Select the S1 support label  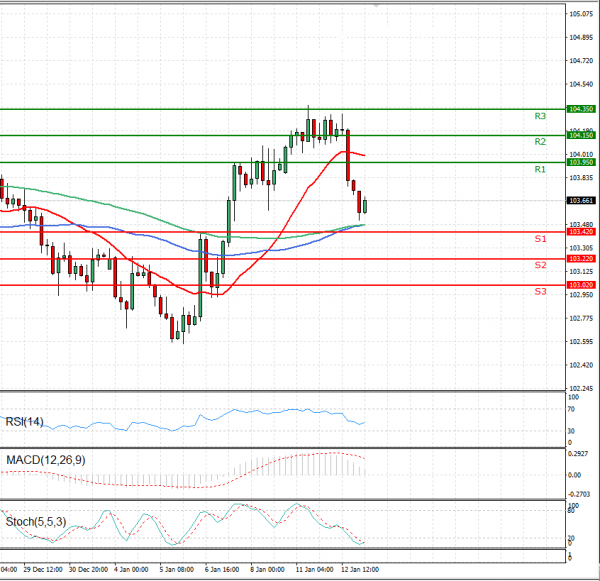tap(540, 240)
